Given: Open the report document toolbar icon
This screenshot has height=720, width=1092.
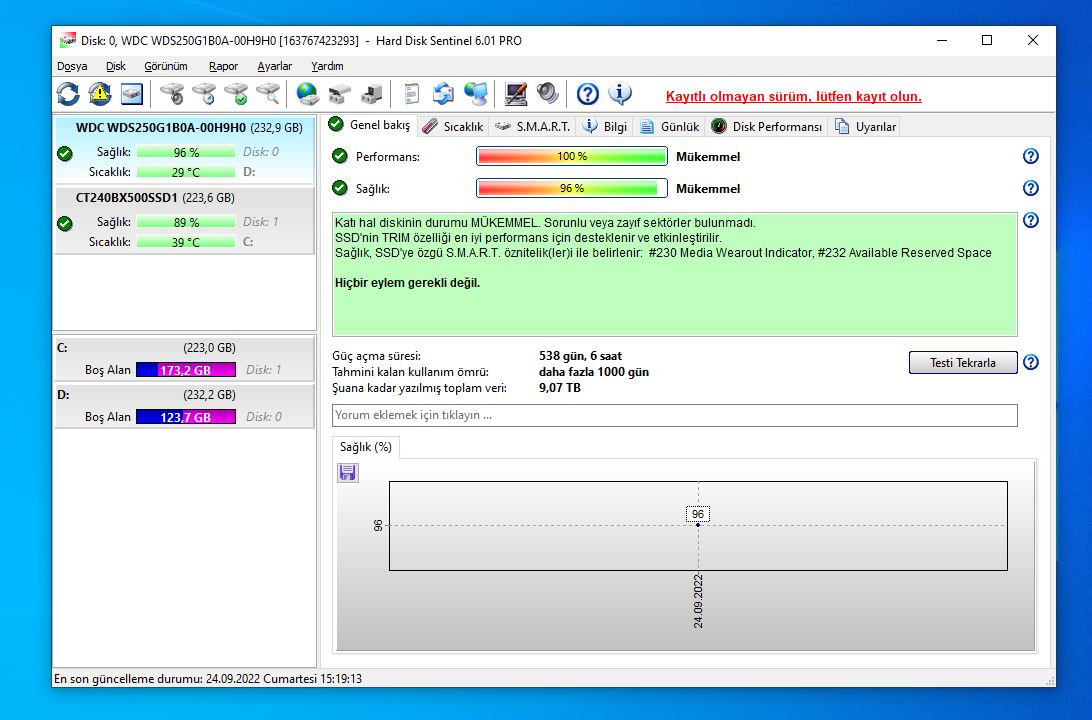Looking at the screenshot, I should click(x=412, y=94).
